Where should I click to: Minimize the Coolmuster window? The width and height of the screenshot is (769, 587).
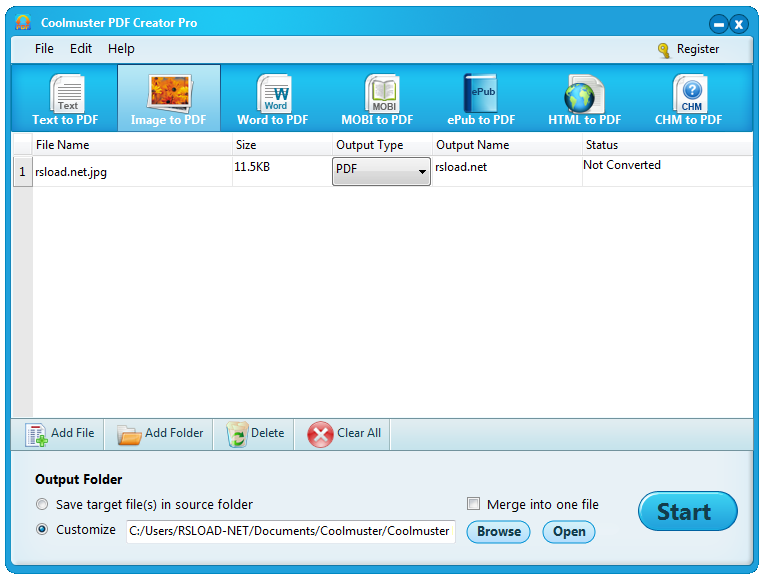pos(718,24)
